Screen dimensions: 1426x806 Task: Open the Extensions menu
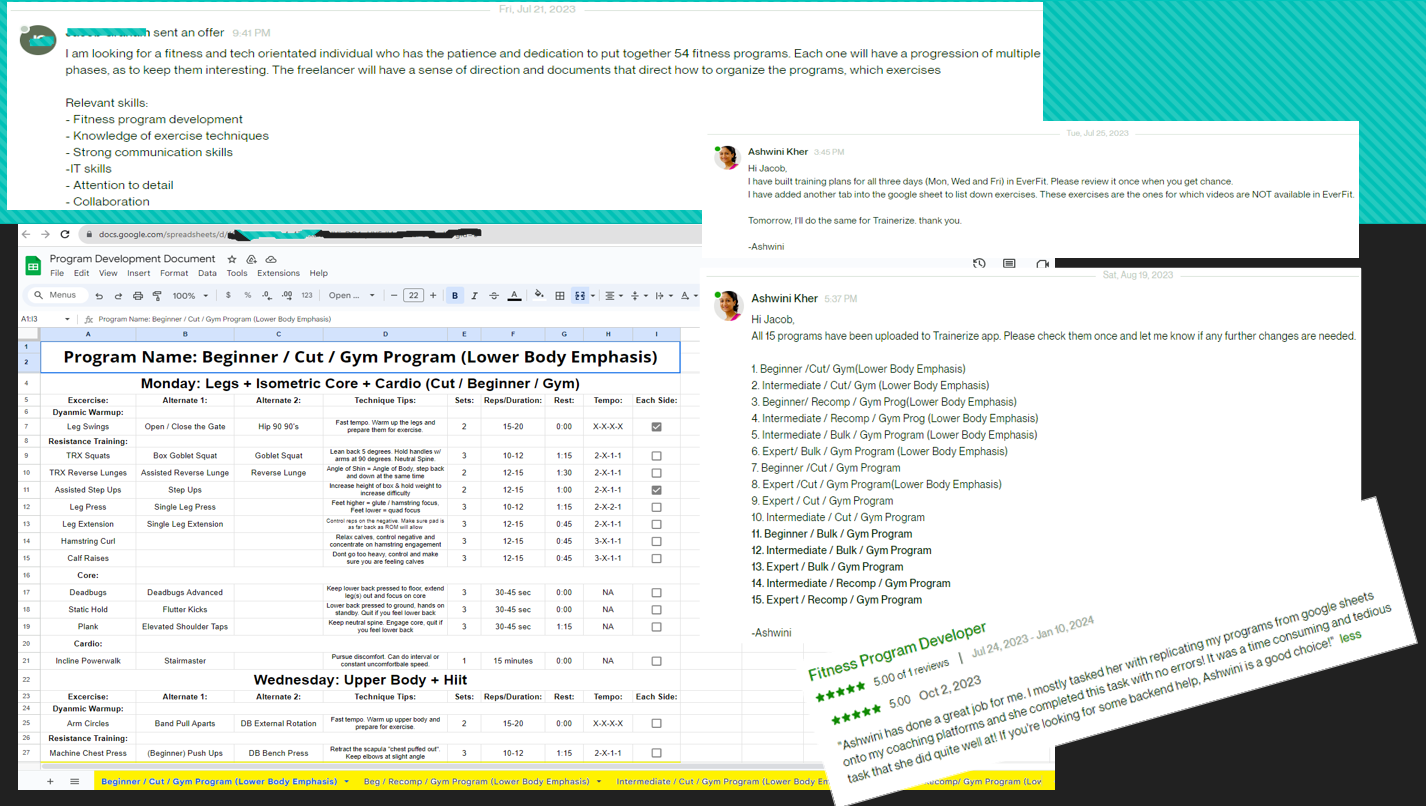pos(278,273)
